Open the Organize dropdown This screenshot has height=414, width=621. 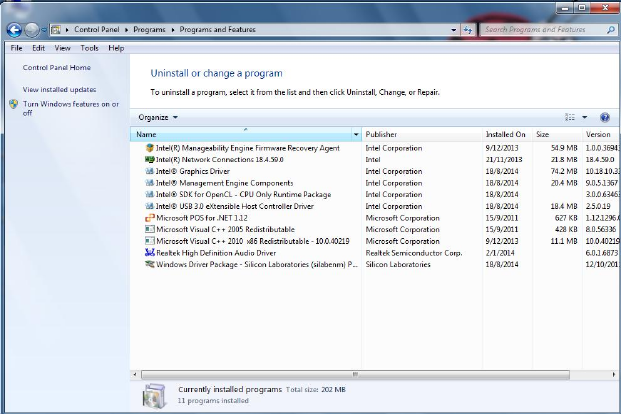pos(158,118)
